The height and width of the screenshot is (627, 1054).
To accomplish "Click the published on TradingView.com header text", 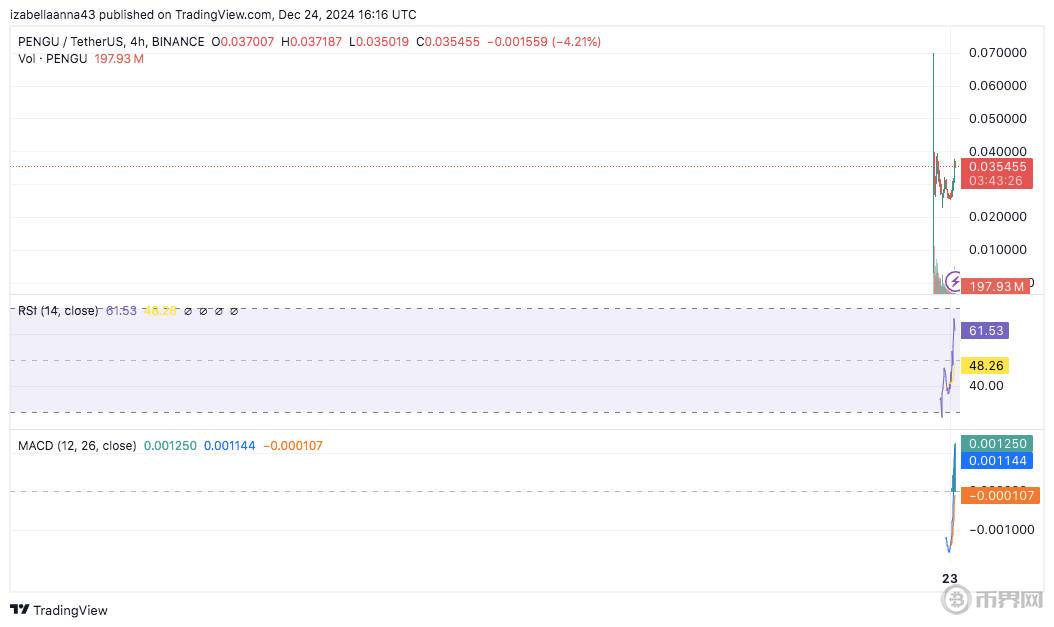I will 212,15.
